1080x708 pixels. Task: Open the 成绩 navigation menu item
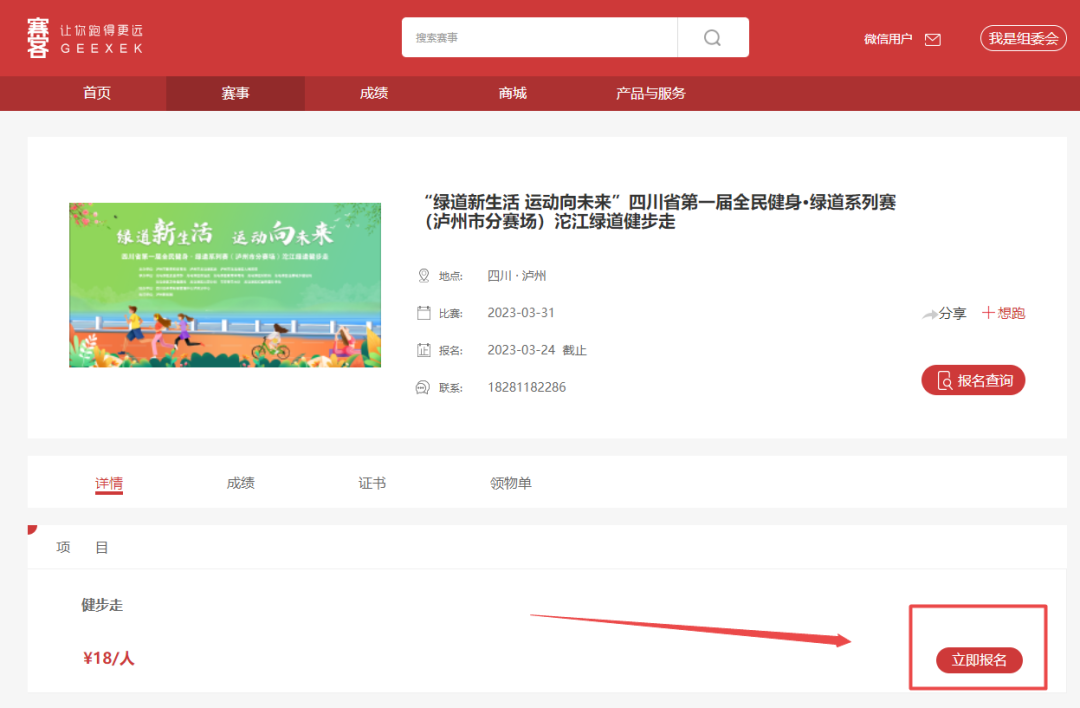(x=374, y=93)
